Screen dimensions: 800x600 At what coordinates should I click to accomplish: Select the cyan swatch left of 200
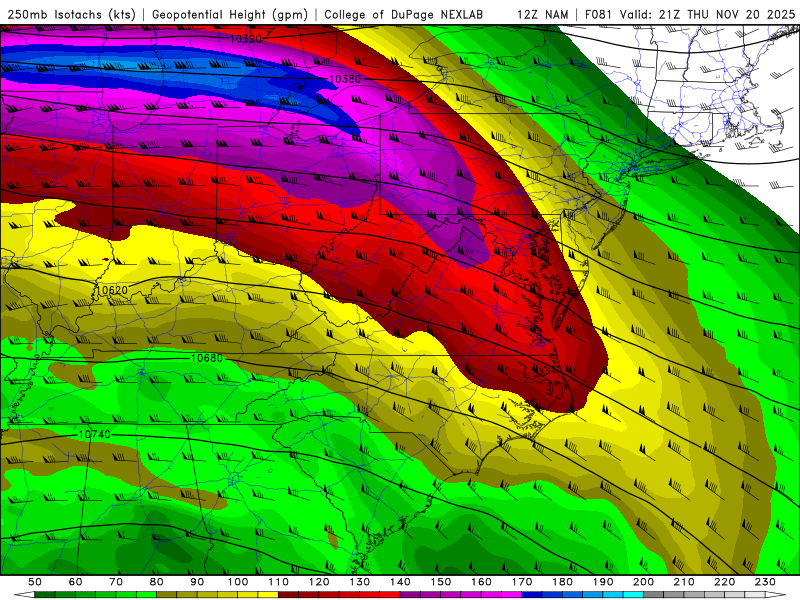[633, 595]
